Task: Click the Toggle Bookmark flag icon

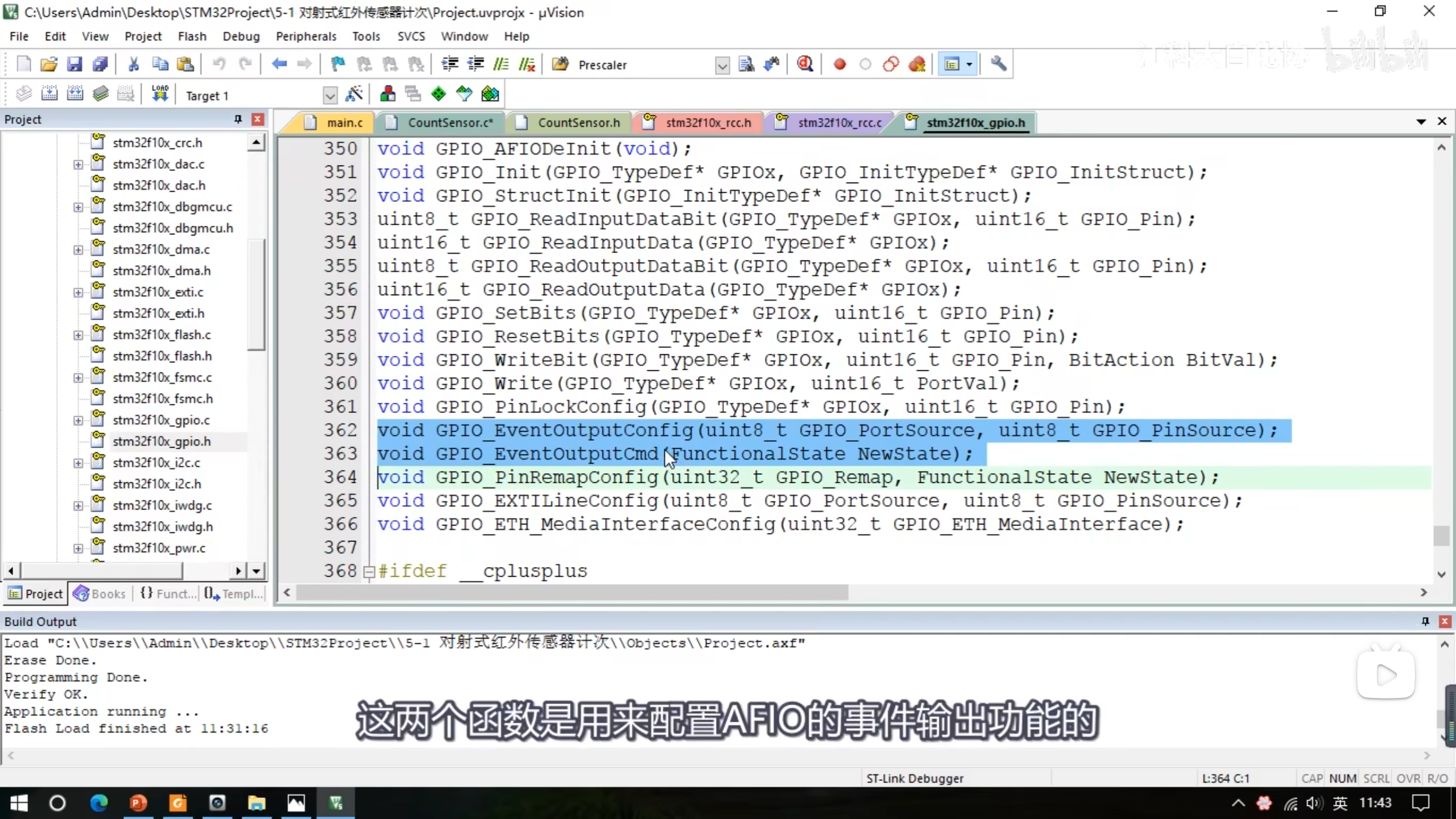Action: tap(338, 64)
